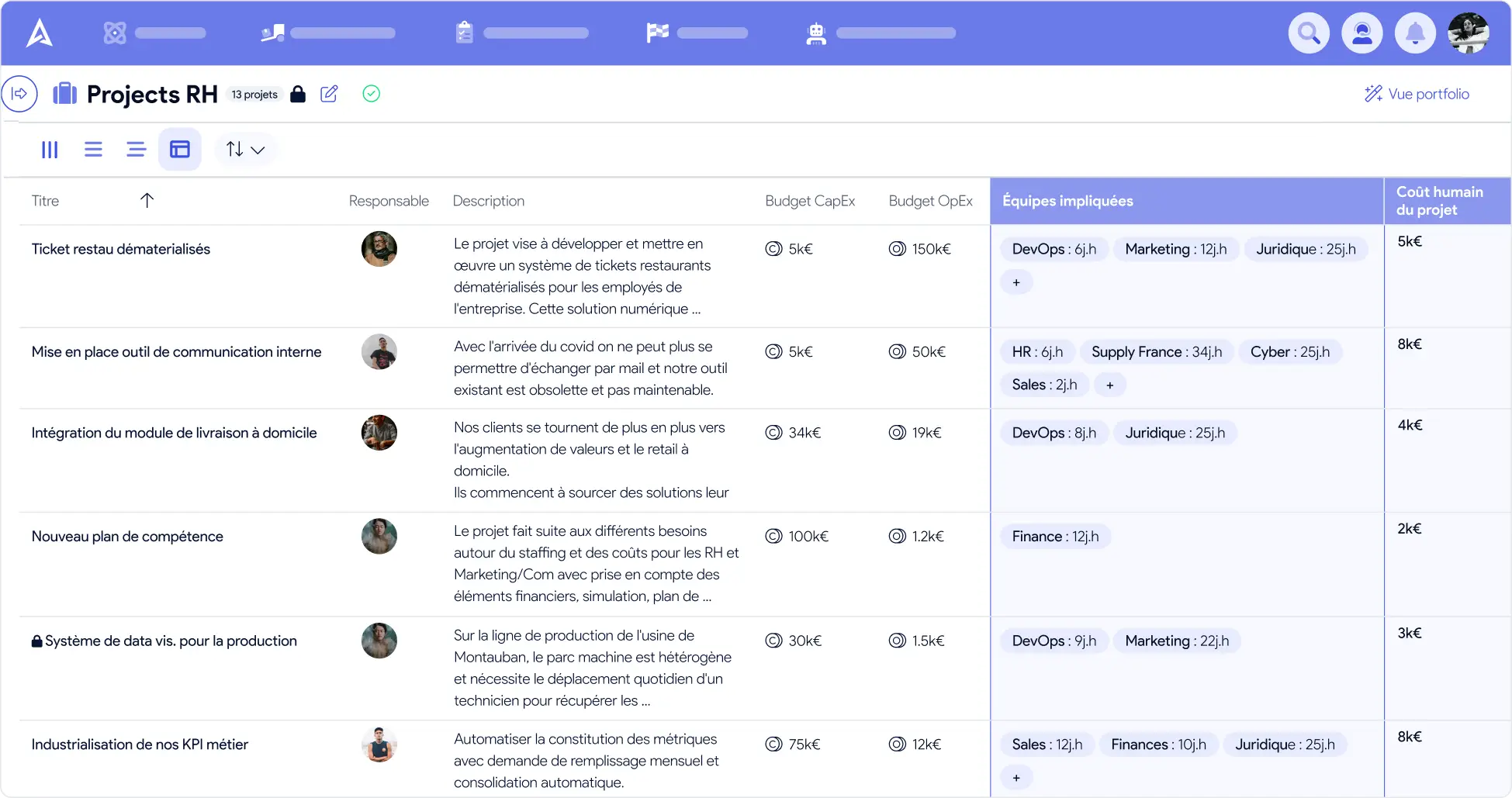This screenshot has height=798, width=1512.
Task: Sort by Titre ascending arrow
Action: [x=147, y=200]
